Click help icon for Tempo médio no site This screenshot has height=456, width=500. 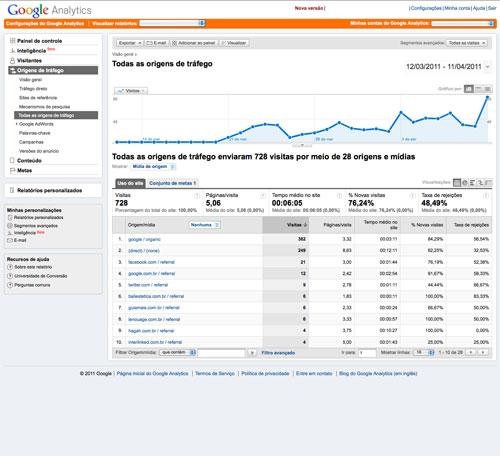(x=339, y=196)
